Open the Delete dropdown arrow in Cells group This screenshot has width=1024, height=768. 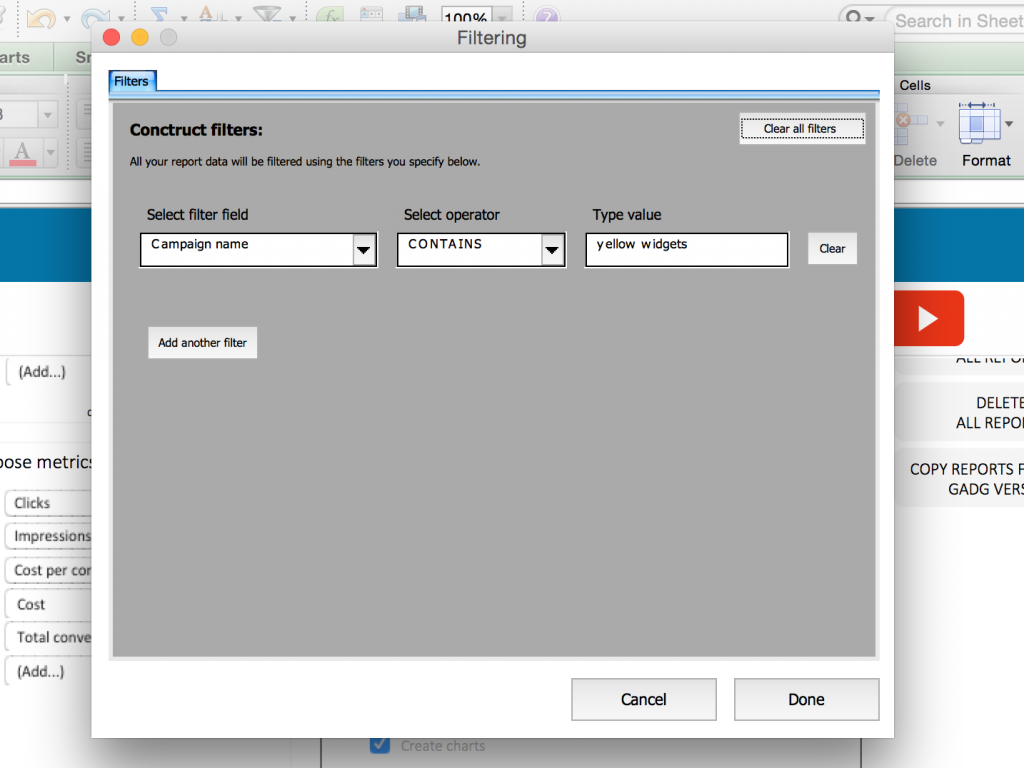coord(940,123)
